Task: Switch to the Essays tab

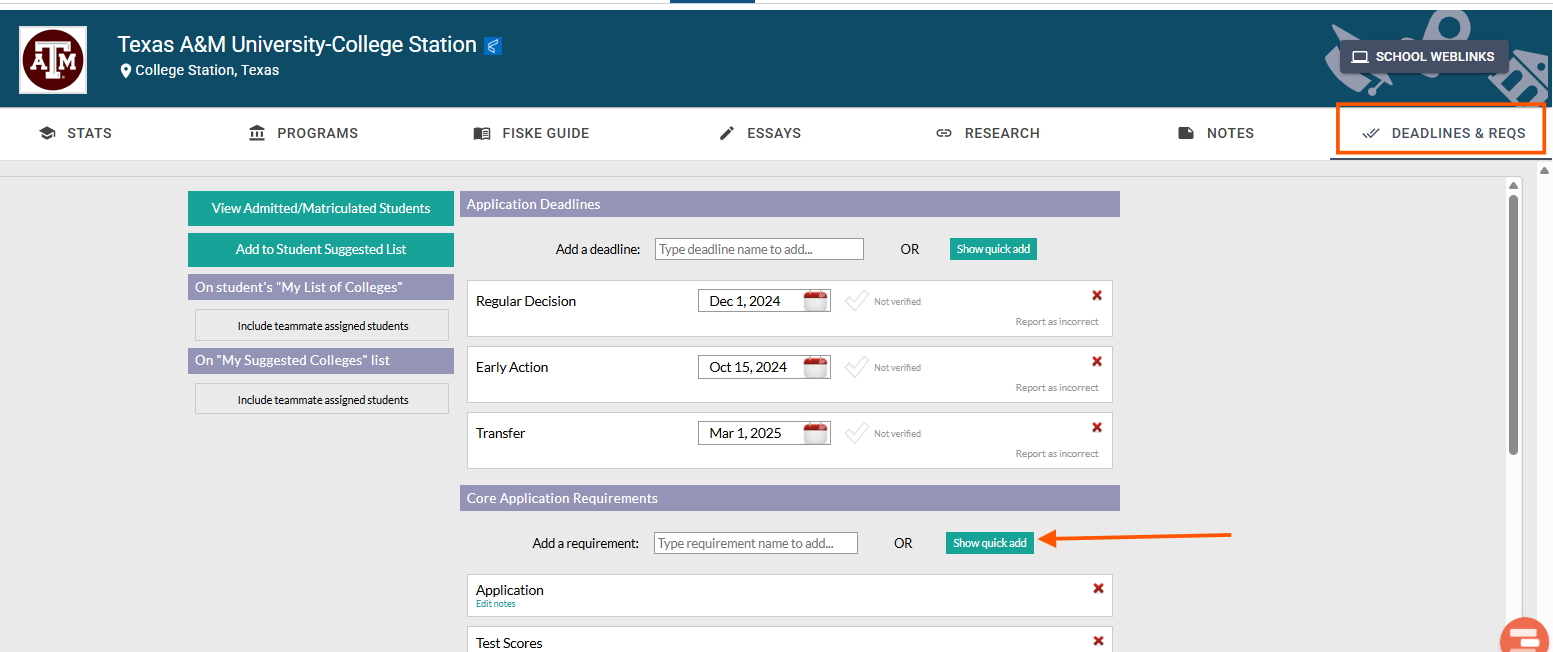Action: point(760,133)
